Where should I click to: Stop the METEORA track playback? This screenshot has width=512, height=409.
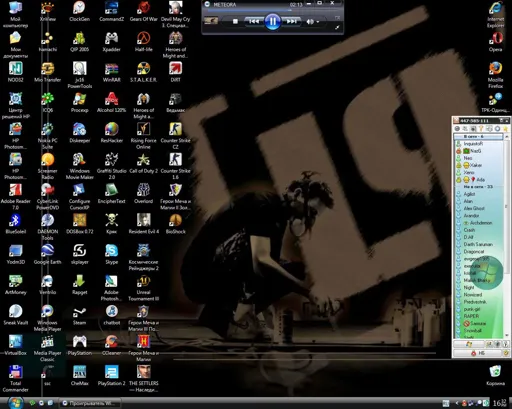(x=235, y=21)
